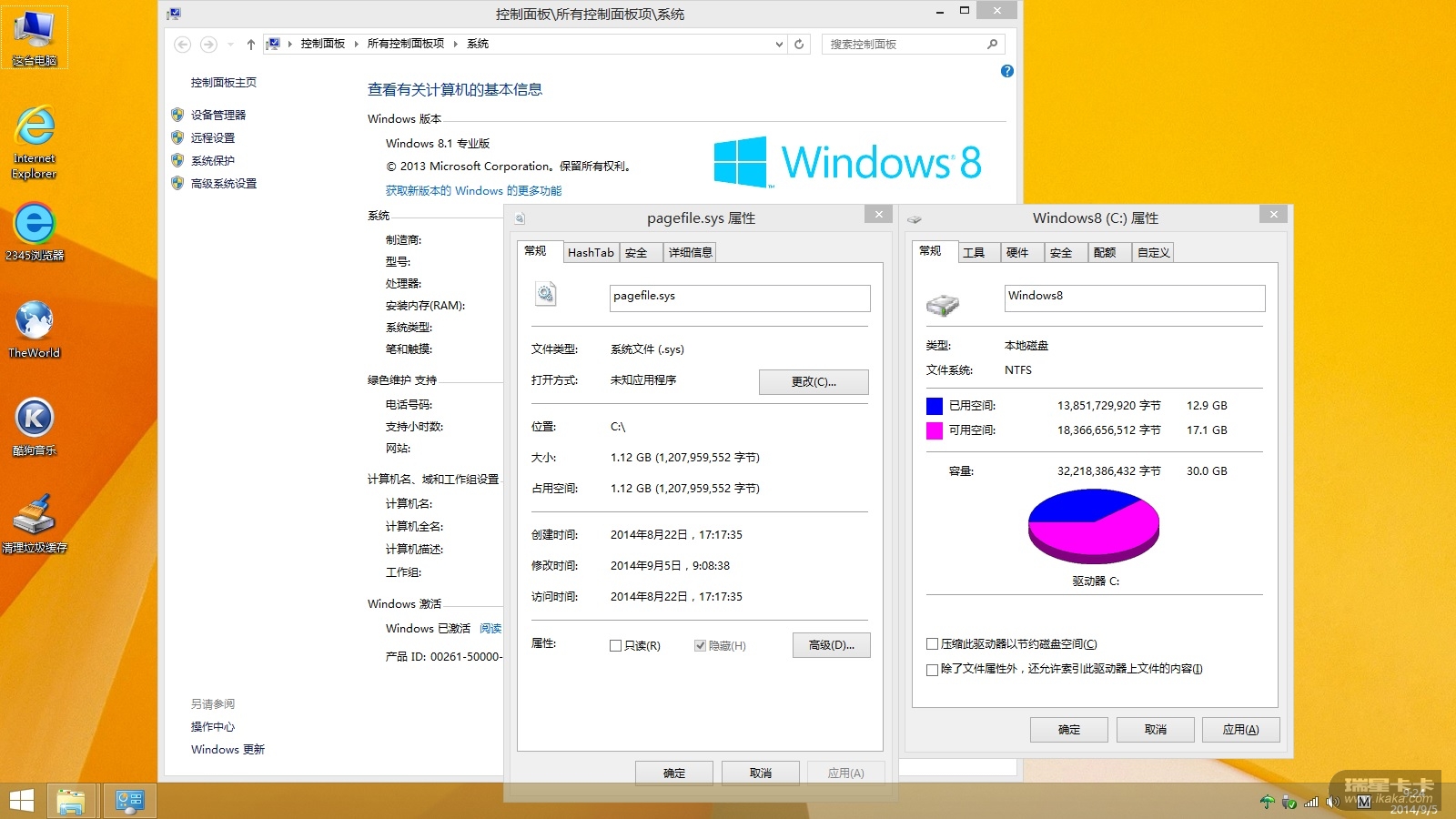Open the 清理垃圾缓存 desktop shortcut

tap(35, 523)
